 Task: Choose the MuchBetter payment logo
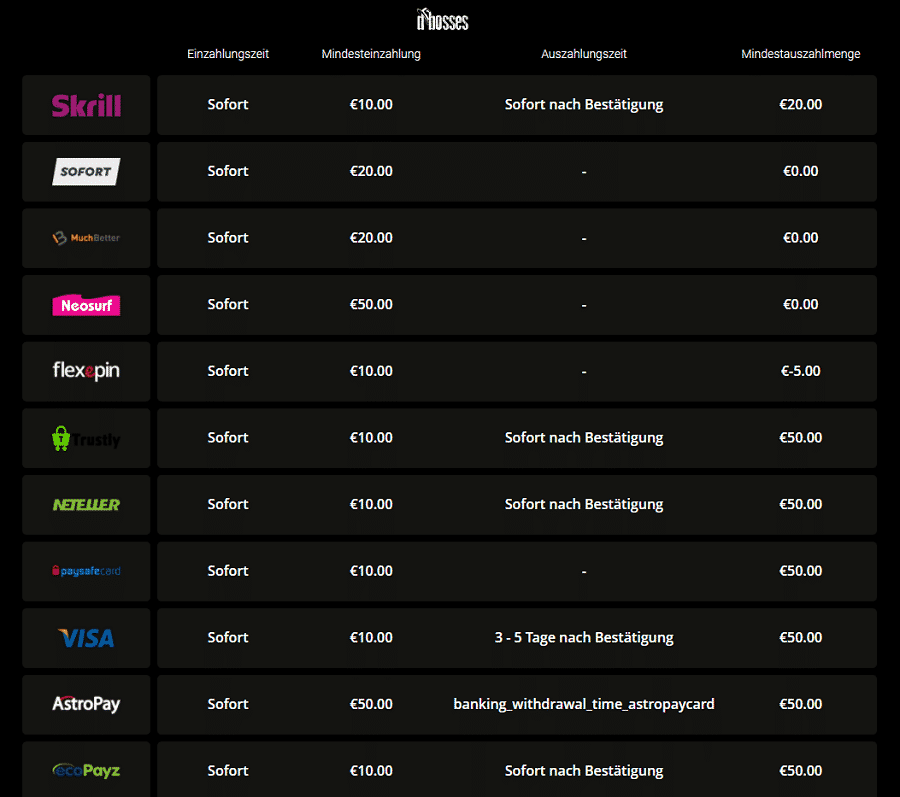click(x=86, y=238)
